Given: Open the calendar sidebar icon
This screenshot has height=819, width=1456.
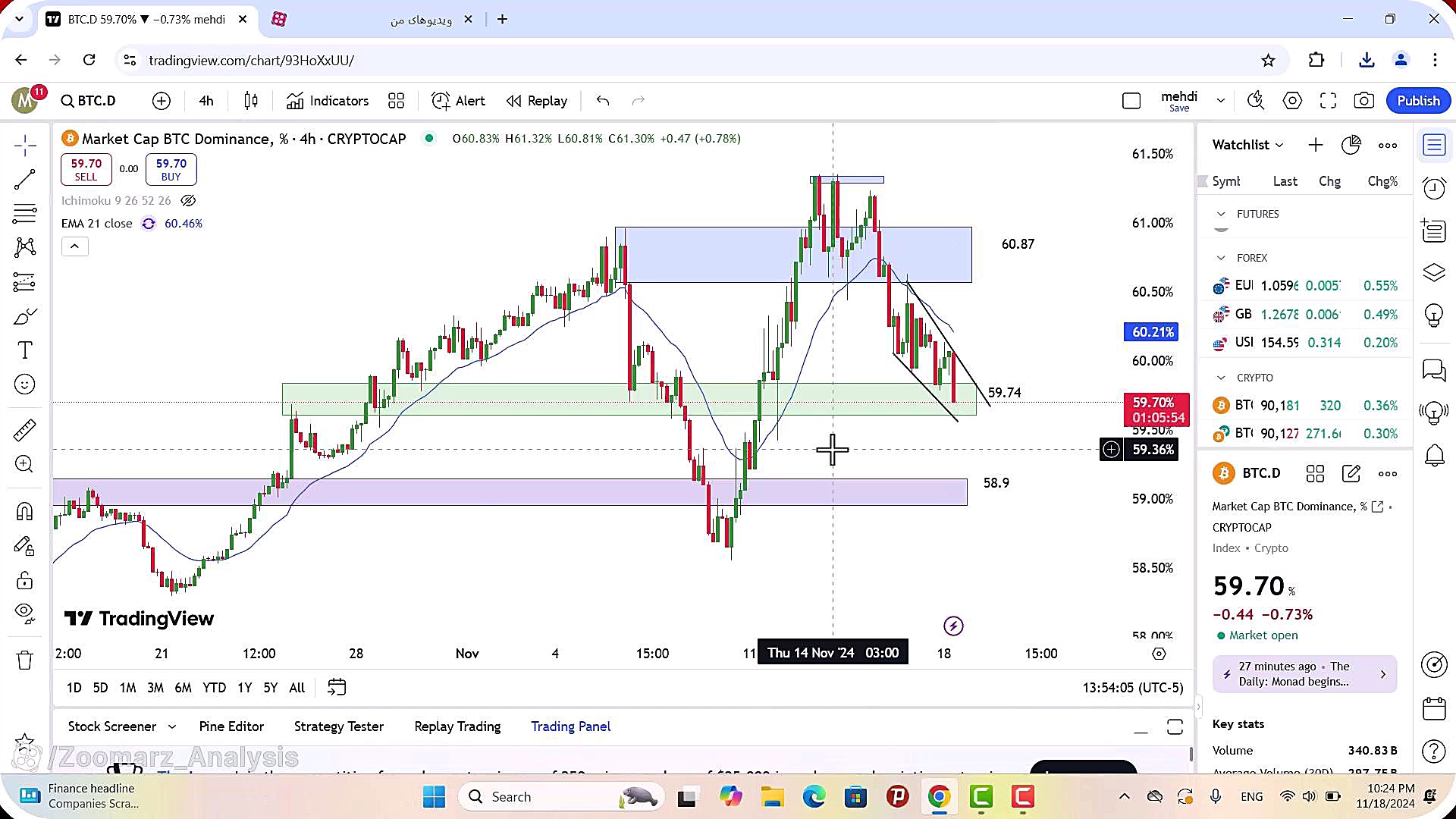Looking at the screenshot, I should pos(1434,708).
